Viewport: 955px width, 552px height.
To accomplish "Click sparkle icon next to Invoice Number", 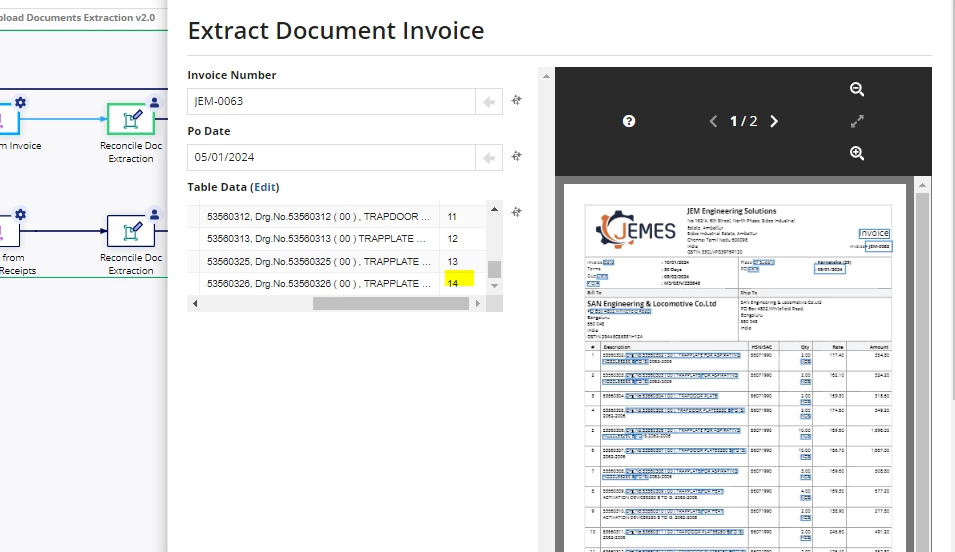I will point(516,100).
